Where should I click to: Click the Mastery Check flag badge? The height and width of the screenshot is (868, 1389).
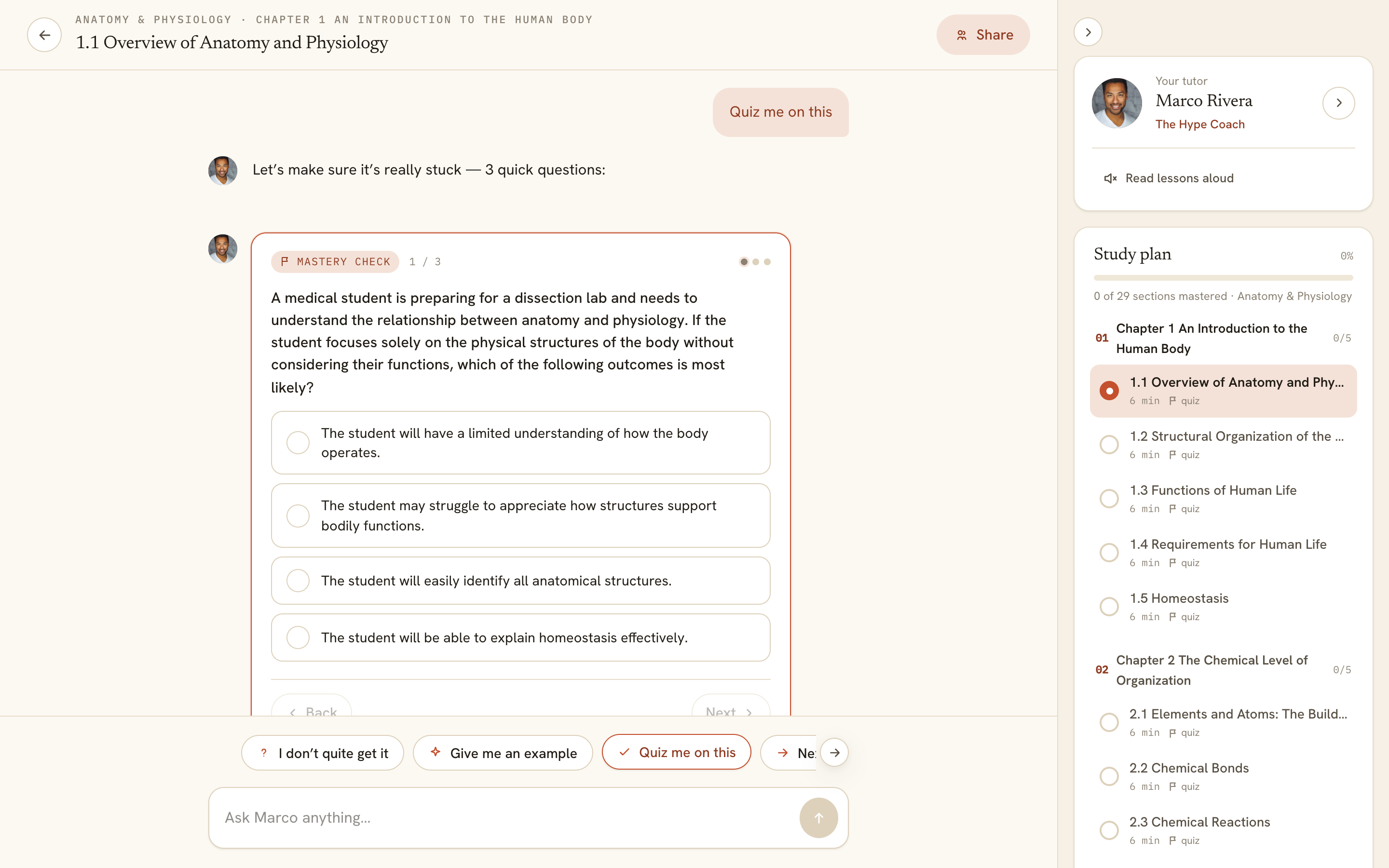click(335, 262)
